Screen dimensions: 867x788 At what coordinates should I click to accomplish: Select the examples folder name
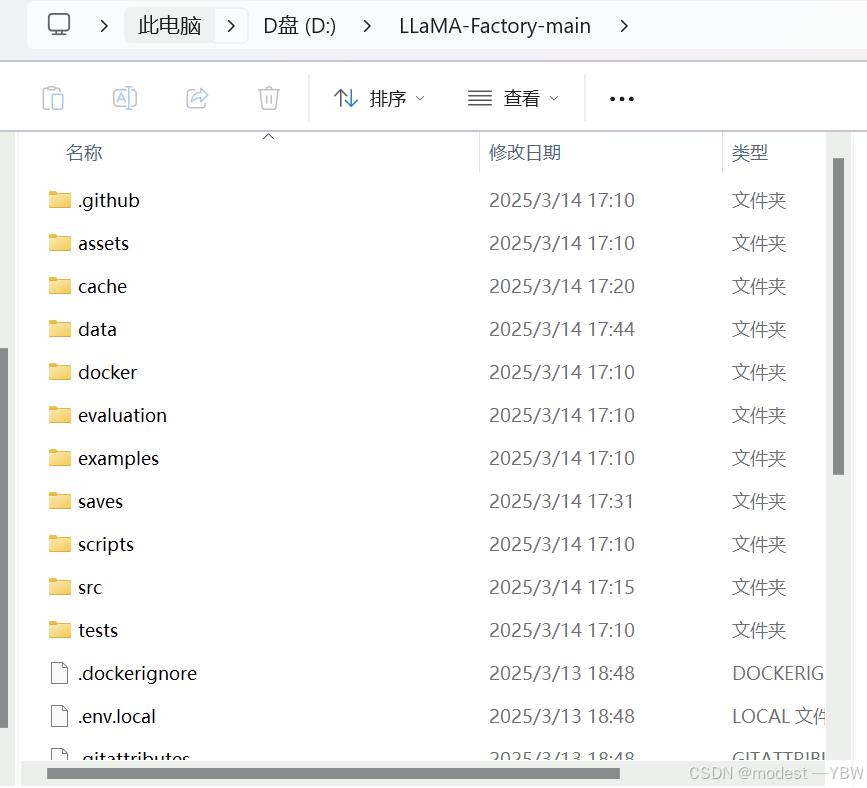(118, 459)
